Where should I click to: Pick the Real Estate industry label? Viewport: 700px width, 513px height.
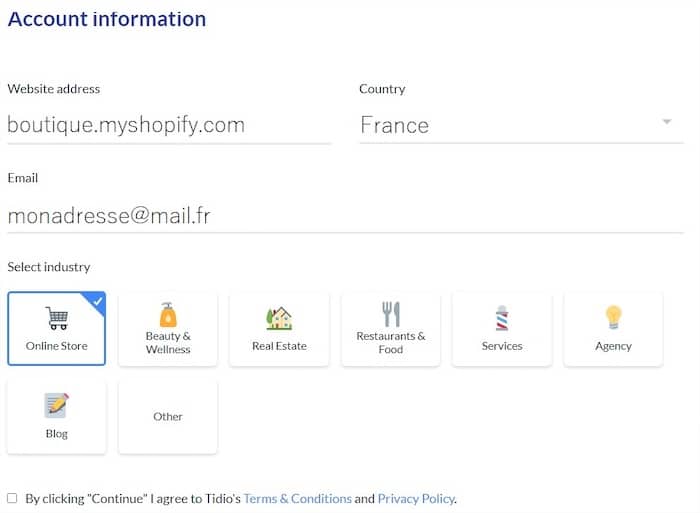pos(279,346)
